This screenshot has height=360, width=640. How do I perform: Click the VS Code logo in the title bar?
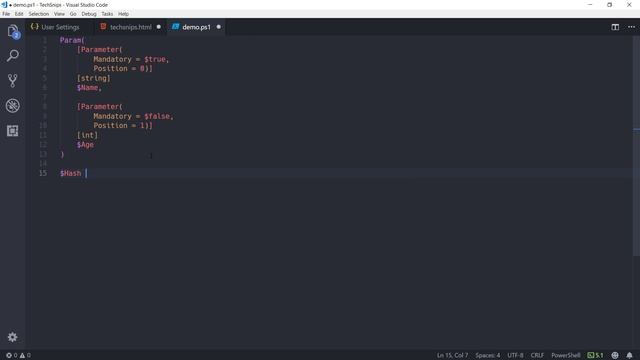[4, 5]
